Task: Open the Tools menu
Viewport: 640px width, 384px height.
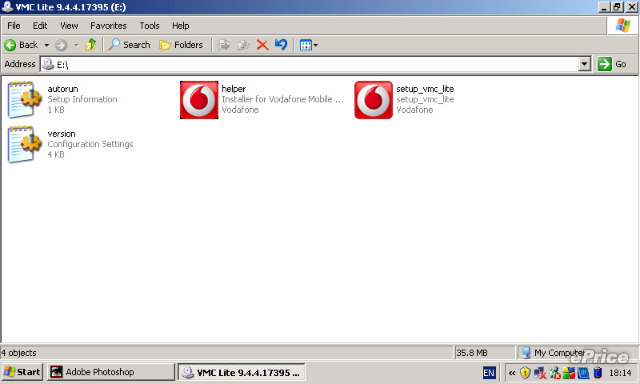Action: pyautogui.click(x=149, y=26)
